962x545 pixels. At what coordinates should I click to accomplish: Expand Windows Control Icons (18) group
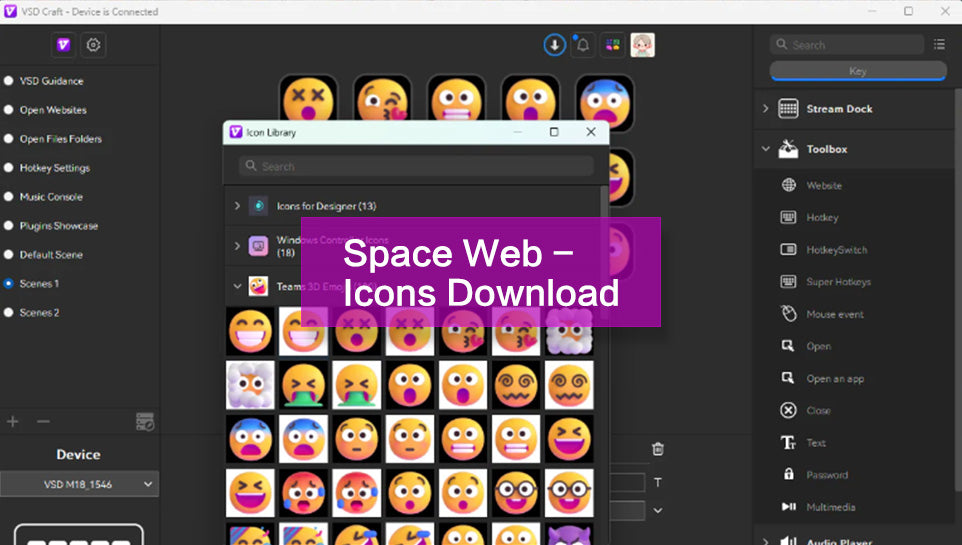coord(237,246)
